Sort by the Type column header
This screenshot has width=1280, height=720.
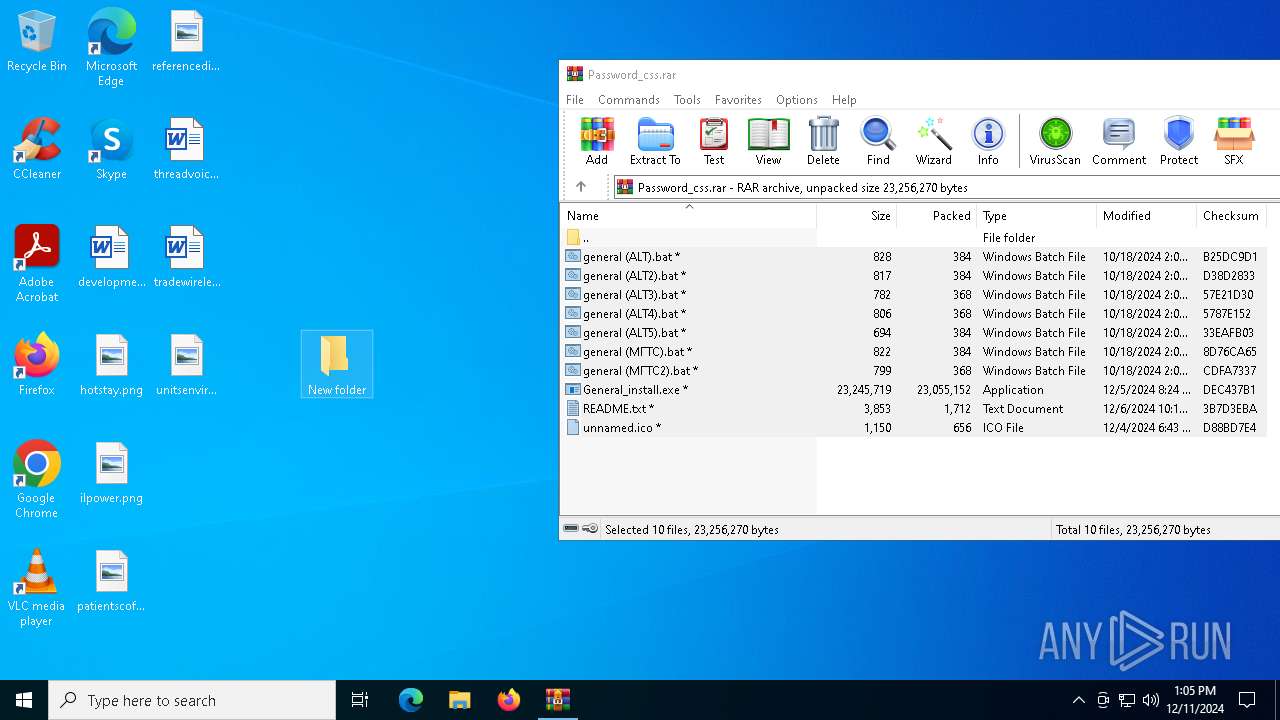coord(1037,216)
